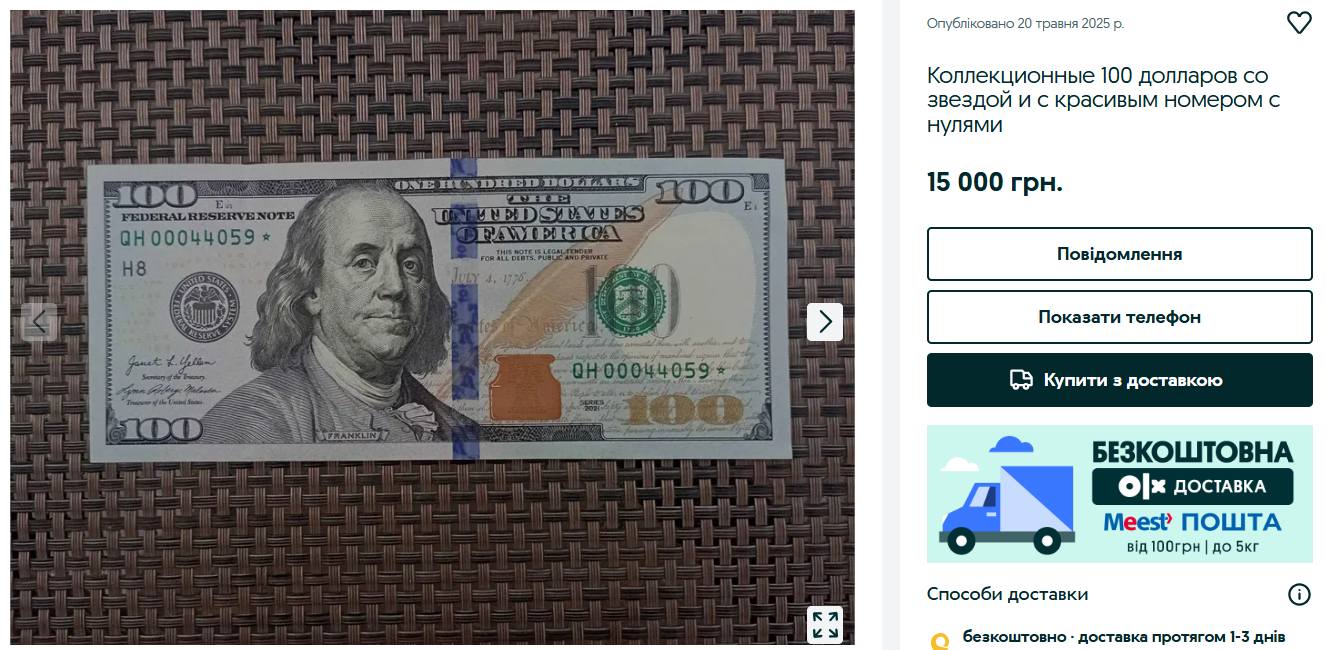Open Повідомлення to message the seller
Viewport: 1327px width, 650px height.
[x=1120, y=254]
